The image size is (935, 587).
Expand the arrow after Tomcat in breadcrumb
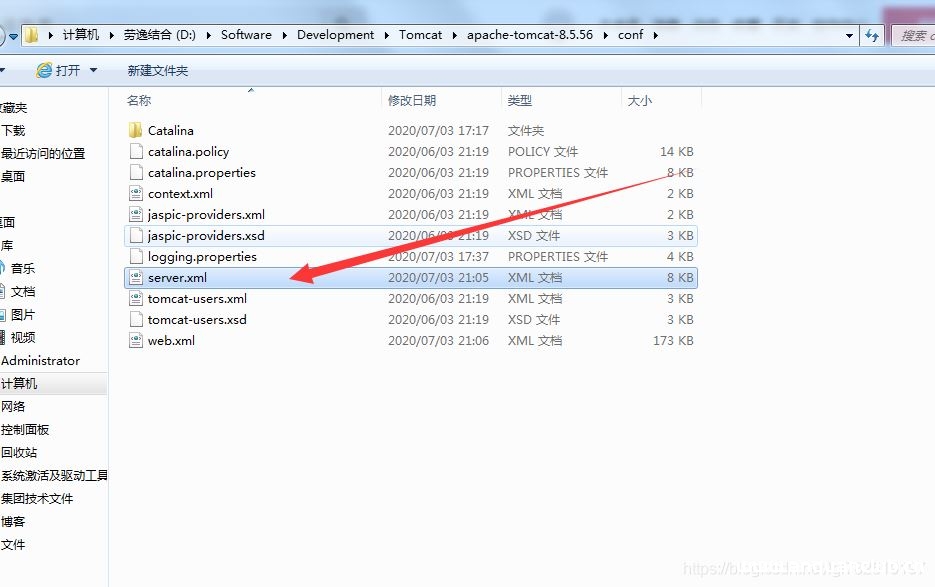[454, 35]
